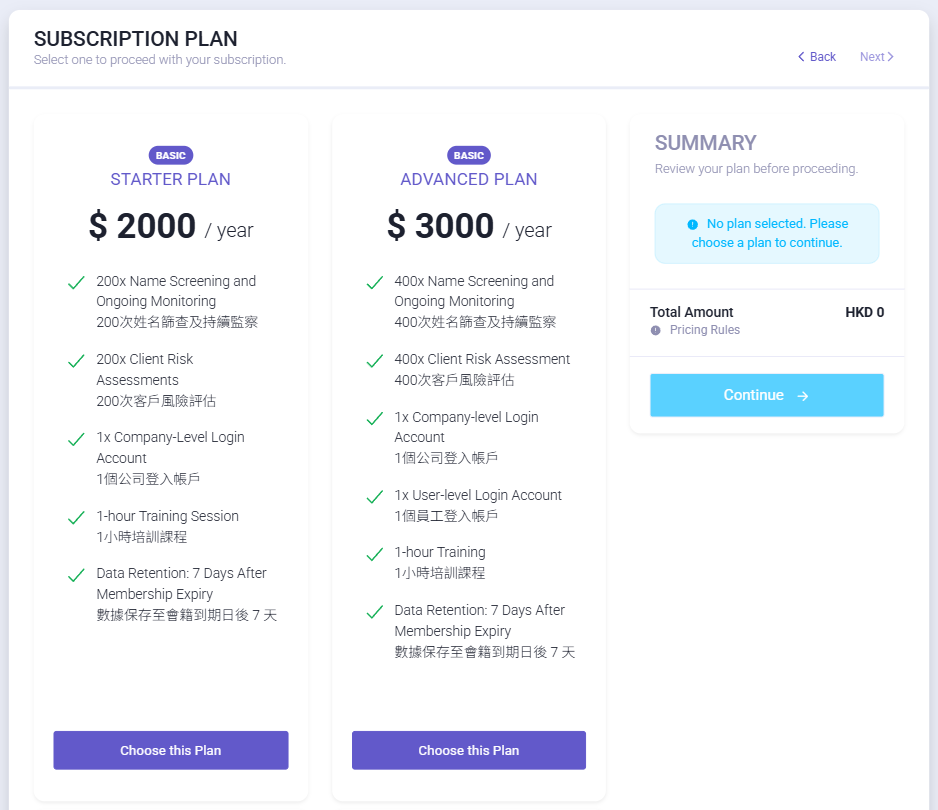The width and height of the screenshot is (938, 810).
Task: Click the $ 2000 / year price
Action: tap(170, 226)
